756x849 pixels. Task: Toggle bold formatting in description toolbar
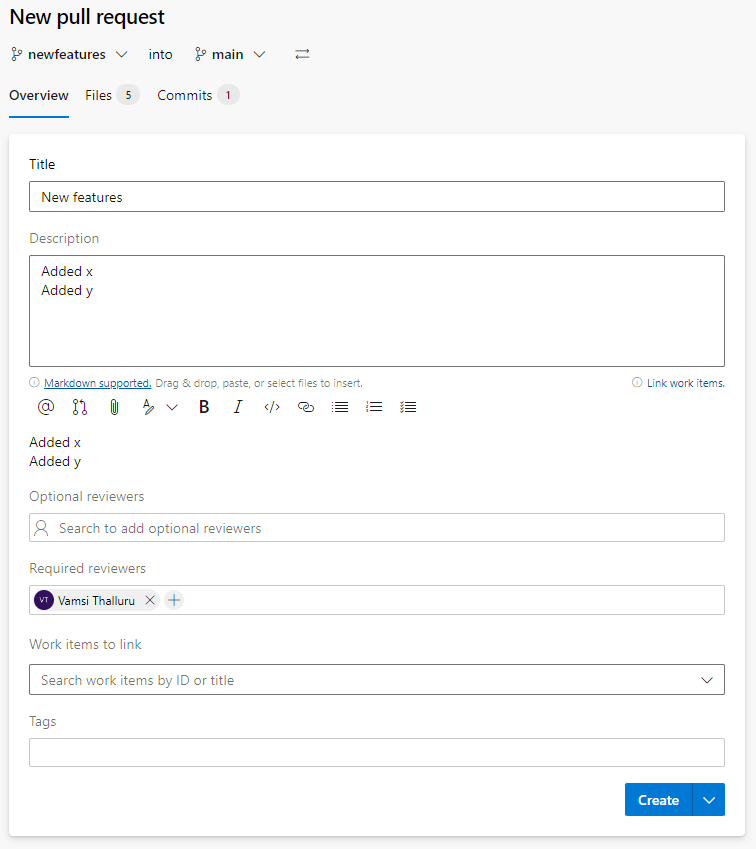tap(204, 407)
